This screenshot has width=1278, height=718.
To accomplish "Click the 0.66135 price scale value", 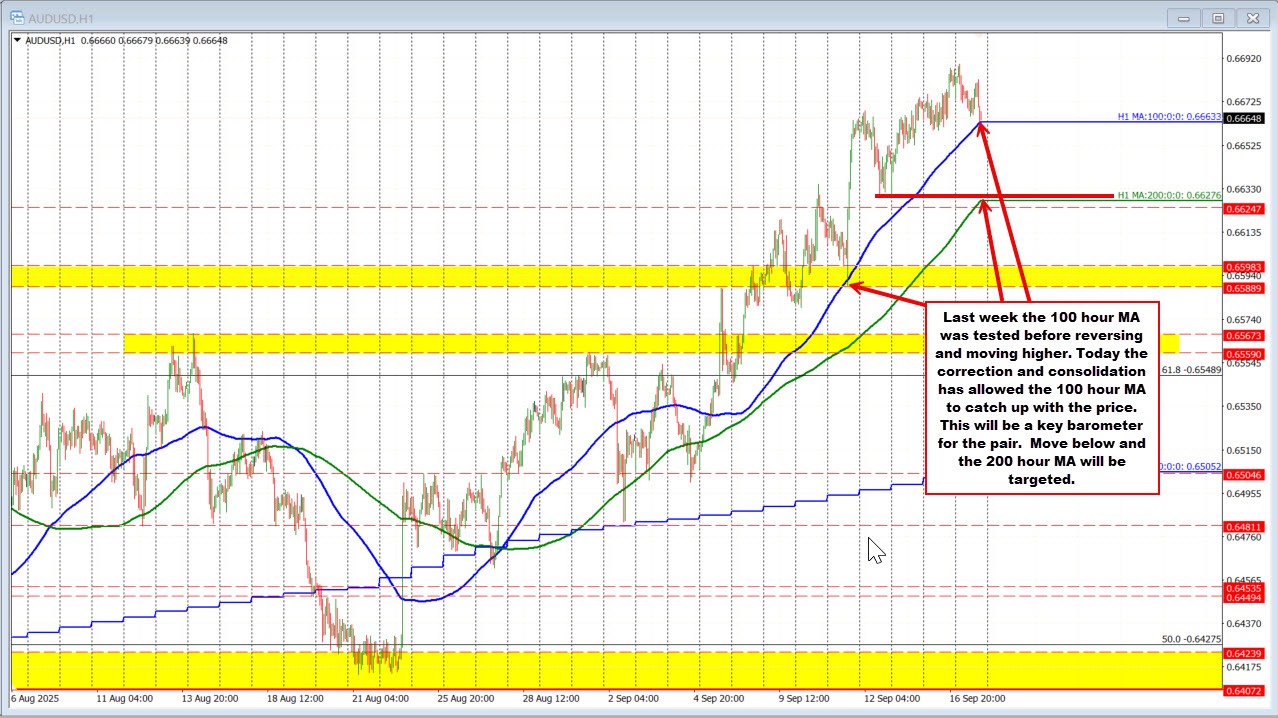I will pos(1244,232).
